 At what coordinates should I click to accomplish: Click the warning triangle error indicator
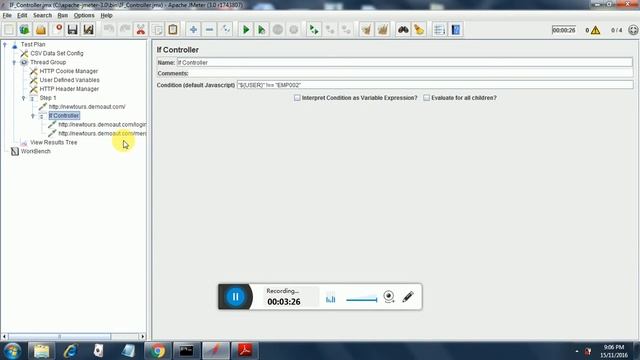596,30
